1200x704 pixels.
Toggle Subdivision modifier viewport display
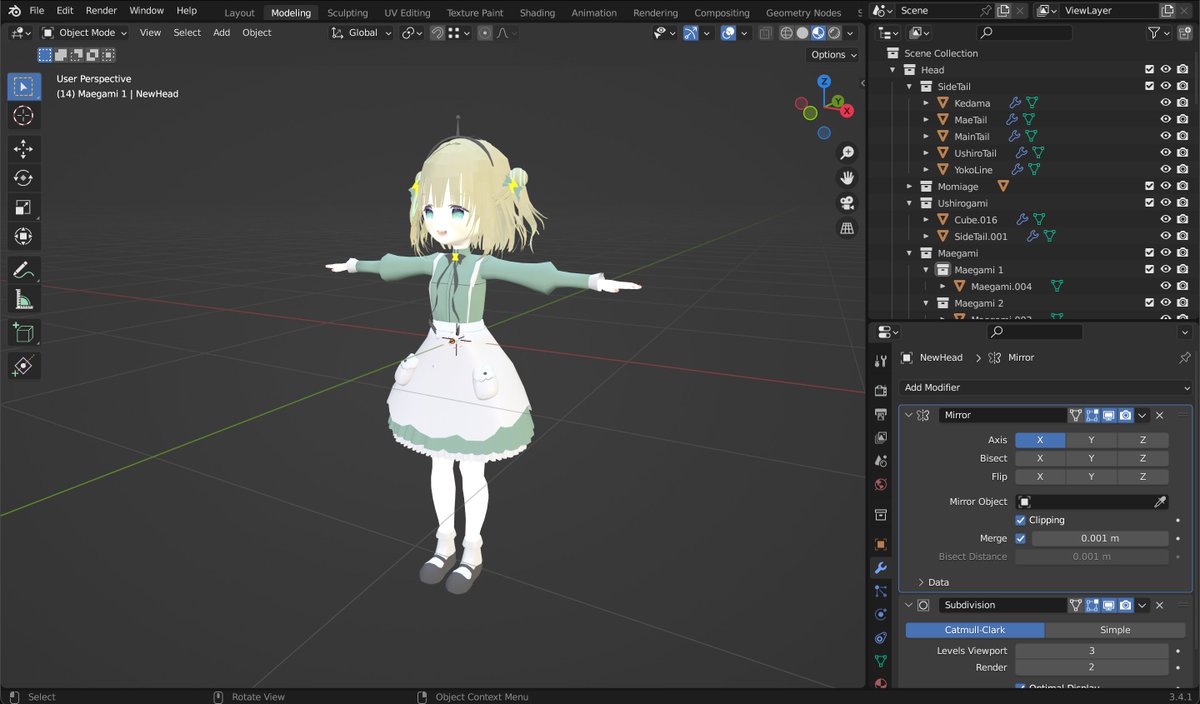pos(1109,605)
